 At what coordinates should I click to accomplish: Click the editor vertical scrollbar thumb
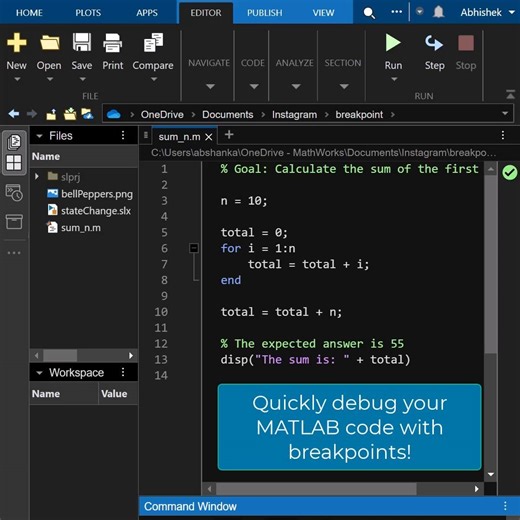click(x=491, y=263)
